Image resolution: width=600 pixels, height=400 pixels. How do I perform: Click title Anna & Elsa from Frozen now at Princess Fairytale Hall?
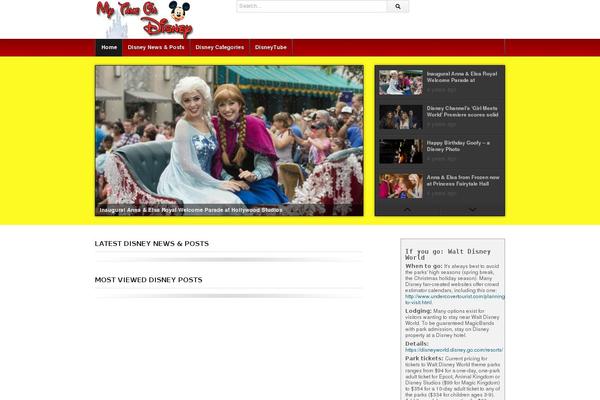pyautogui.click(x=463, y=180)
